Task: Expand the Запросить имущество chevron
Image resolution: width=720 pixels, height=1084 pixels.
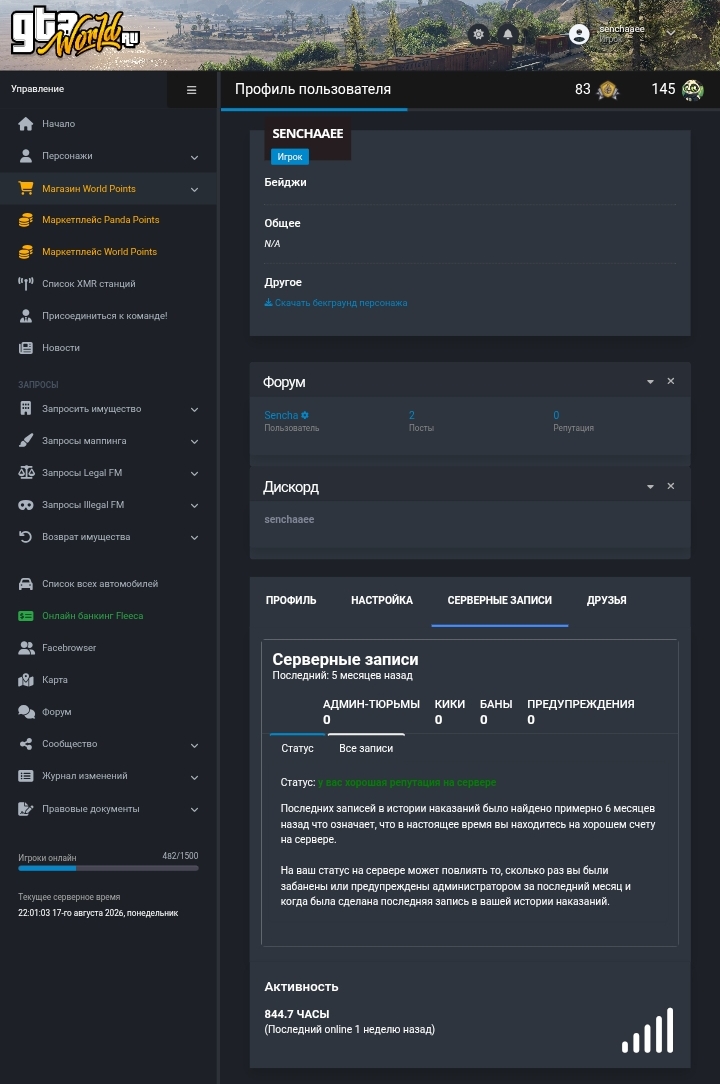Action: click(194, 410)
